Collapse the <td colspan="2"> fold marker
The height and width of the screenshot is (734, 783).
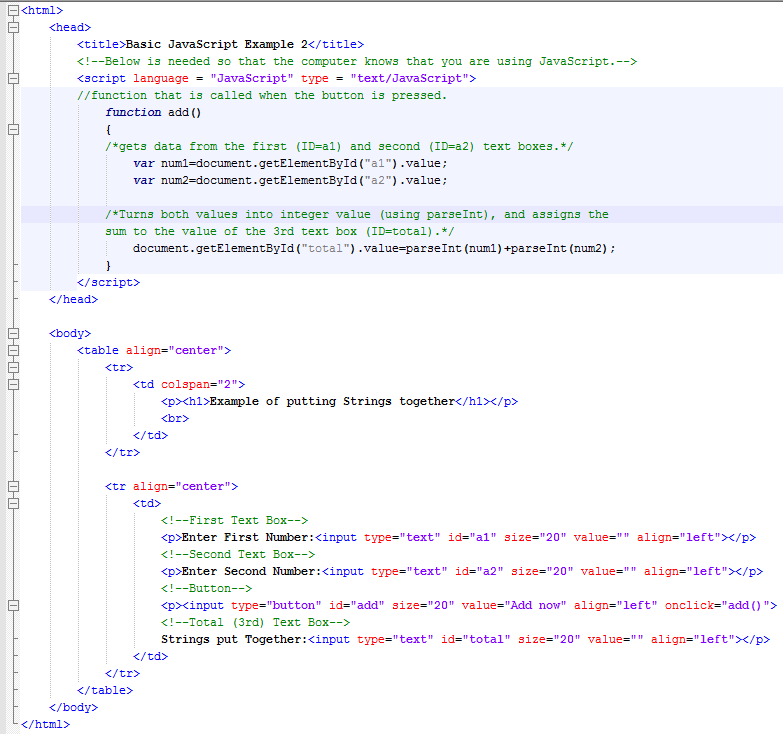13,384
